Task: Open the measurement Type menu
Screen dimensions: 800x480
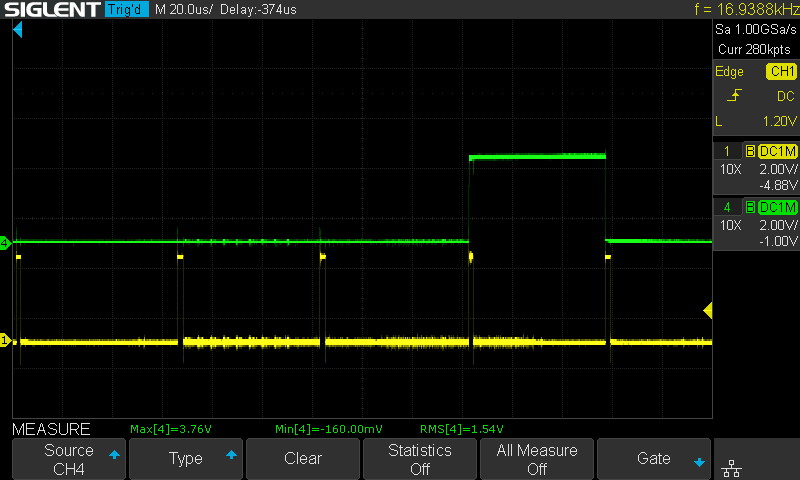Action: pos(186,459)
